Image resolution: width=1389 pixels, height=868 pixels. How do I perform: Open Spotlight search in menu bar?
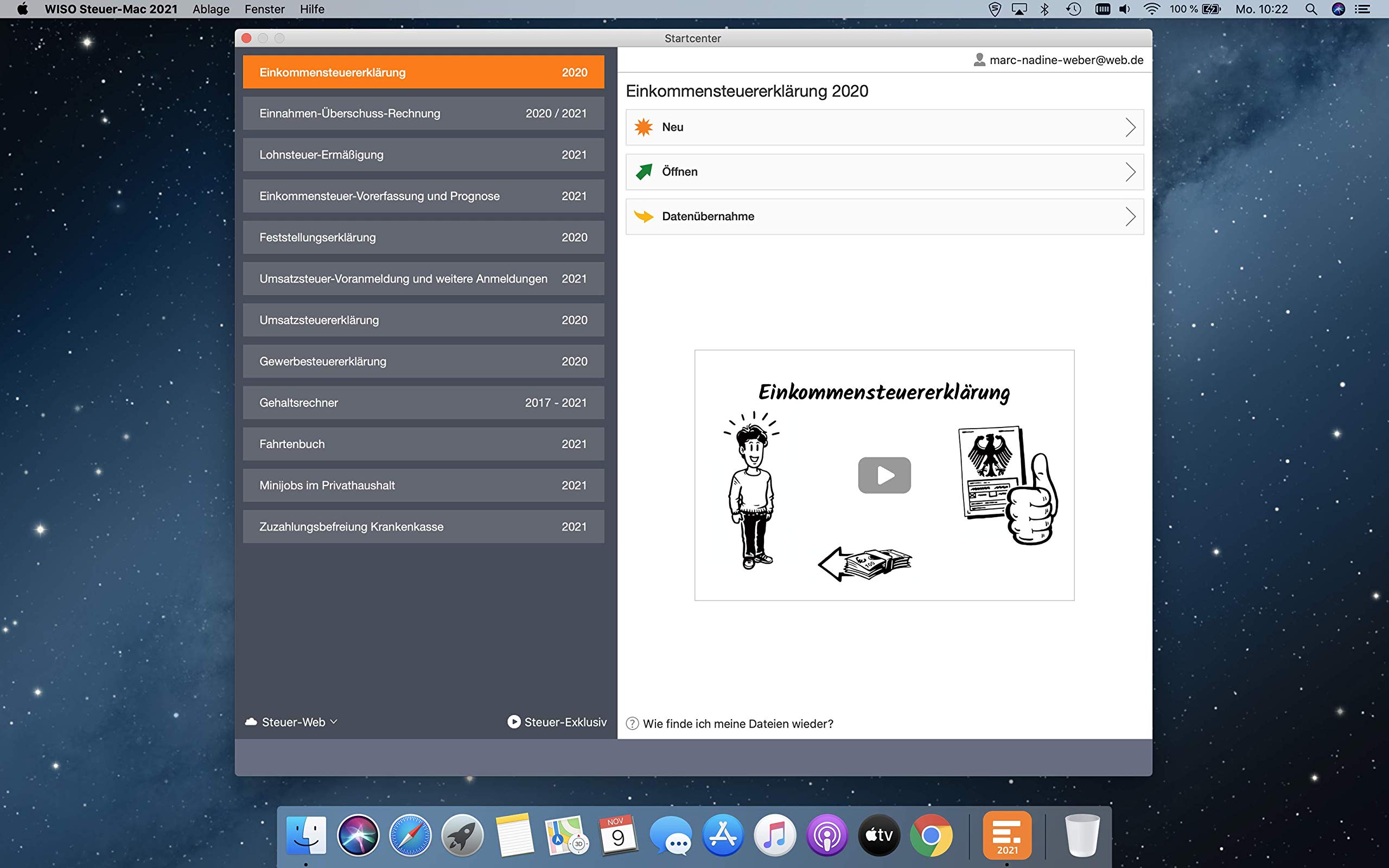coord(1311,9)
